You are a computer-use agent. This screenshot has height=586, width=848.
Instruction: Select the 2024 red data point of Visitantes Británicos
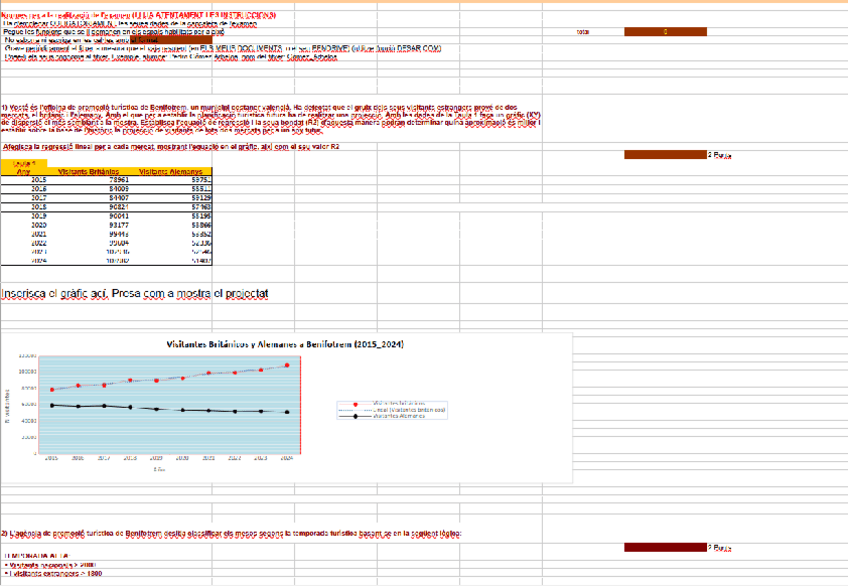[x=287, y=365]
